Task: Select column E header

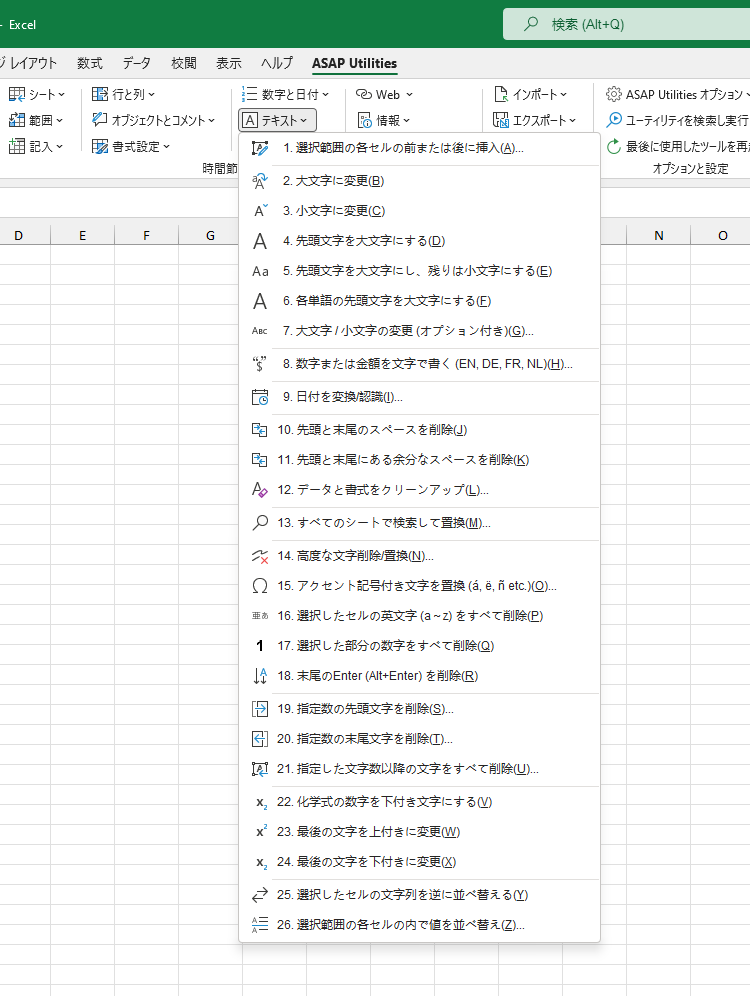Action: coord(82,236)
